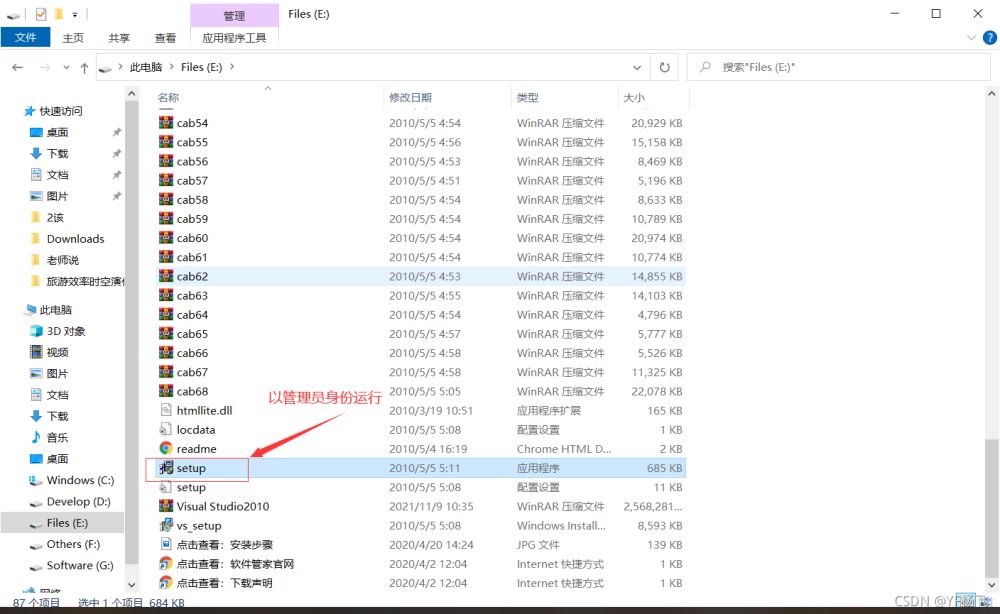This screenshot has width=1000, height=614.
Task: Select the Visual Studio2010 archive icon
Action: 166,506
